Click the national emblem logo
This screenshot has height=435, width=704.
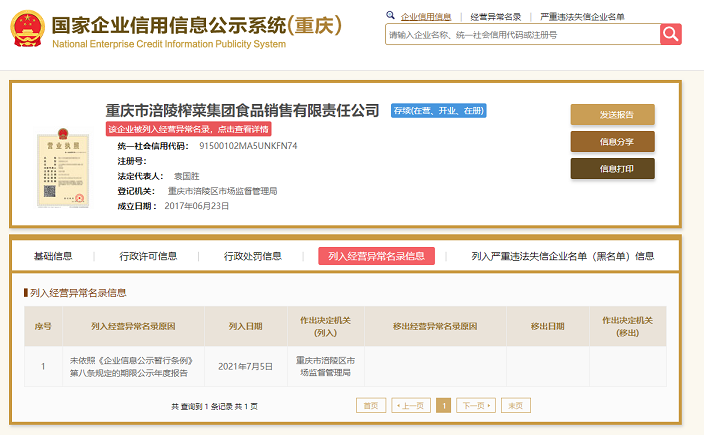27,29
